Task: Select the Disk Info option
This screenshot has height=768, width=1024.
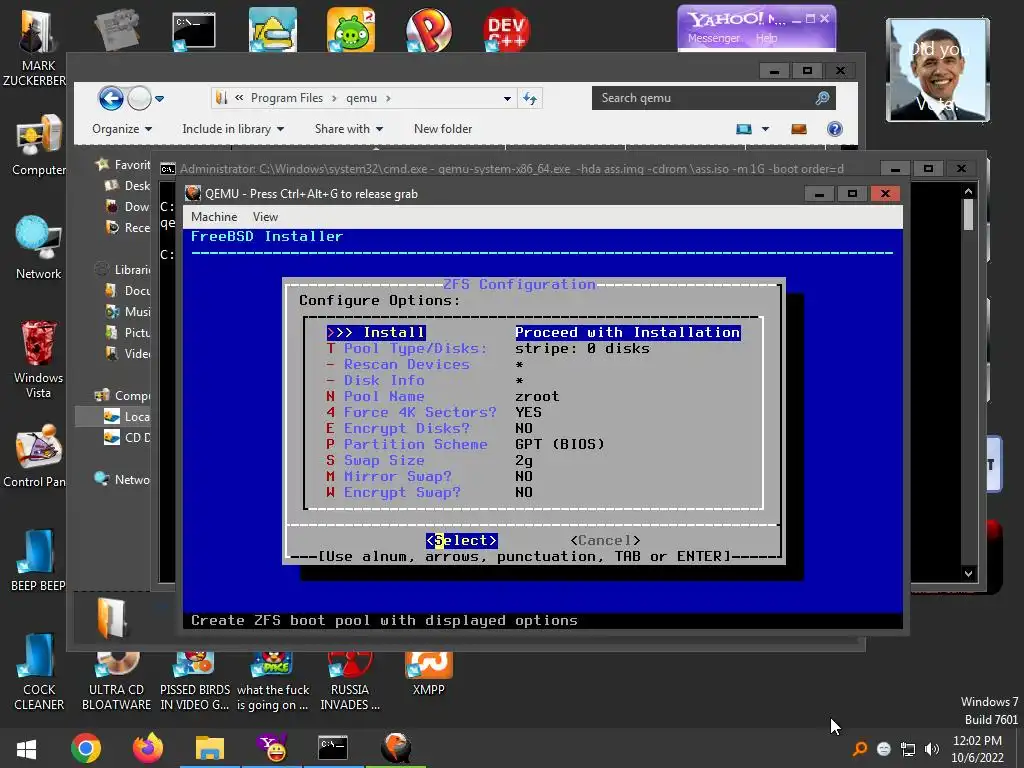Action: click(x=424, y=381)
